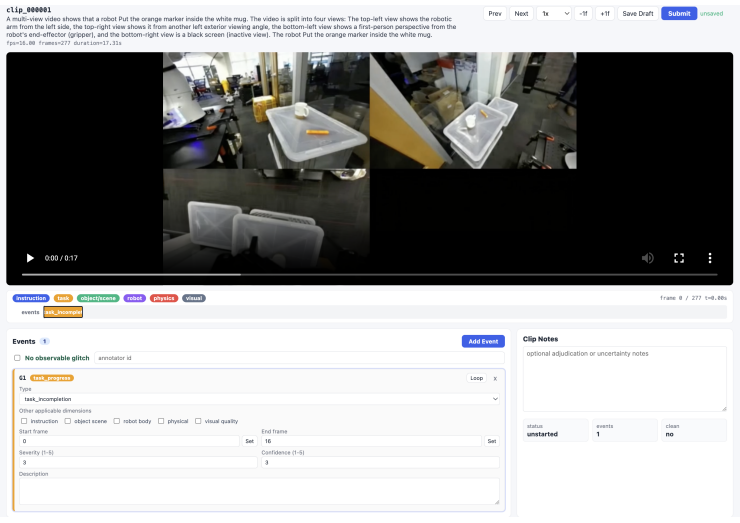740x523 pixels.
Task: Set start frame to current frame
Action: (250, 441)
